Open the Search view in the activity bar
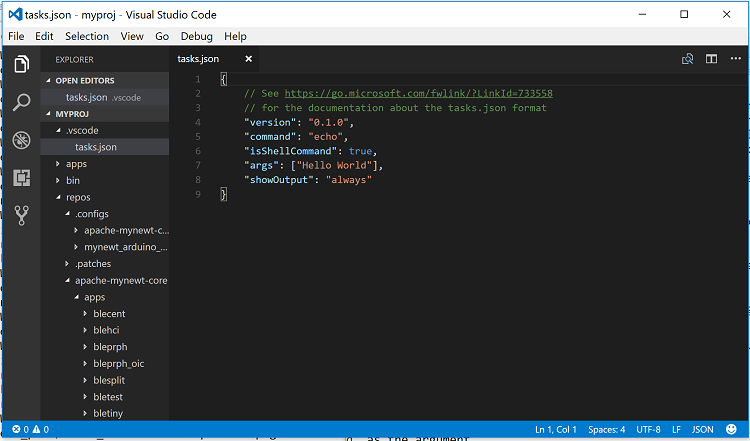This screenshot has height=441, width=750. coord(22,102)
